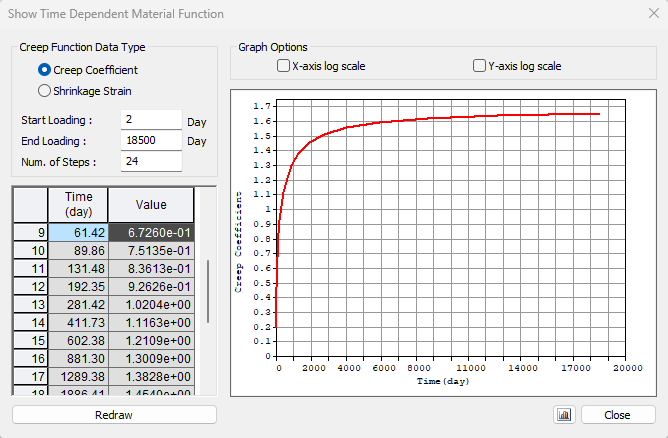This screenshot has height=438, width=668.
Task: Select time cell 411.73
Action: coord(78,323)
